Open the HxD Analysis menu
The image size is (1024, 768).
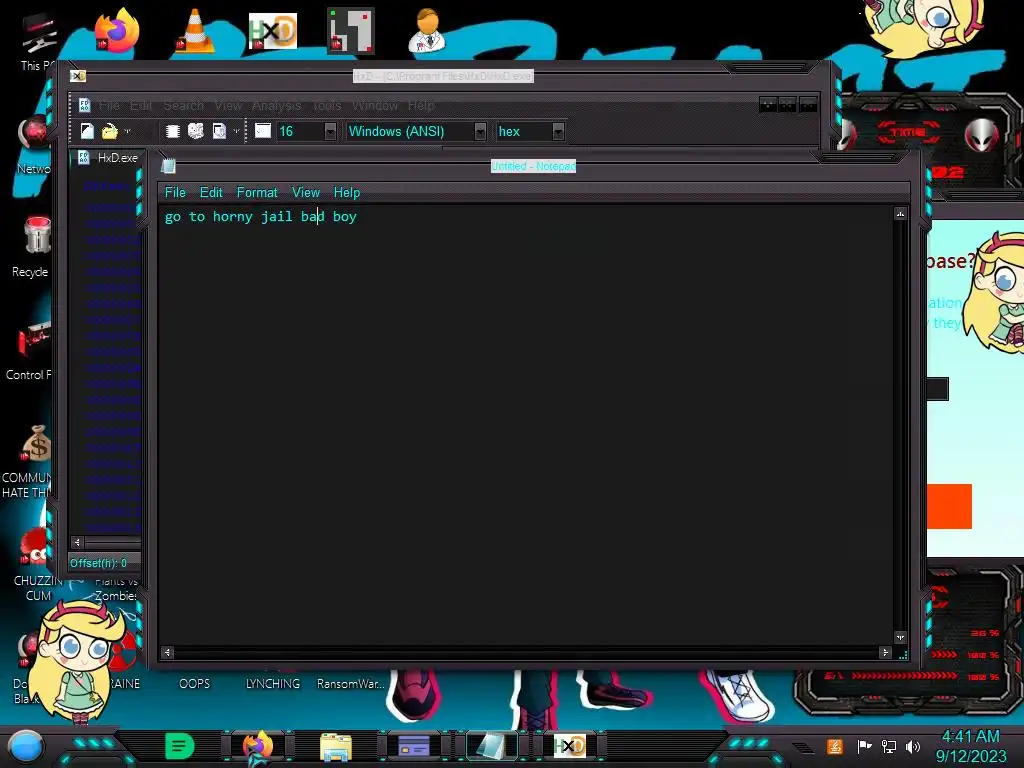click(x=276, y=105)
